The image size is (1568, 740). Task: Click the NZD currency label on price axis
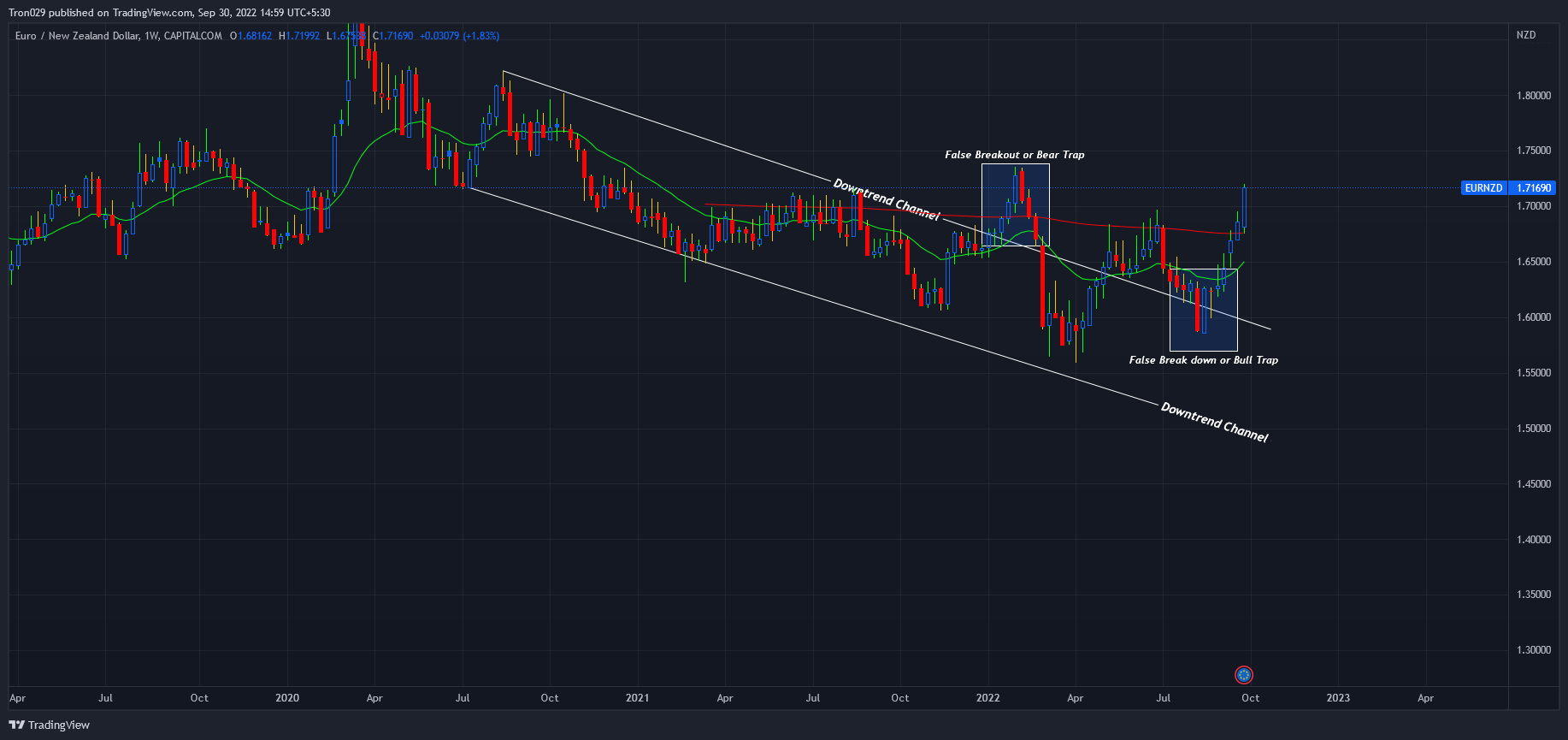[x=1526, y=35]
